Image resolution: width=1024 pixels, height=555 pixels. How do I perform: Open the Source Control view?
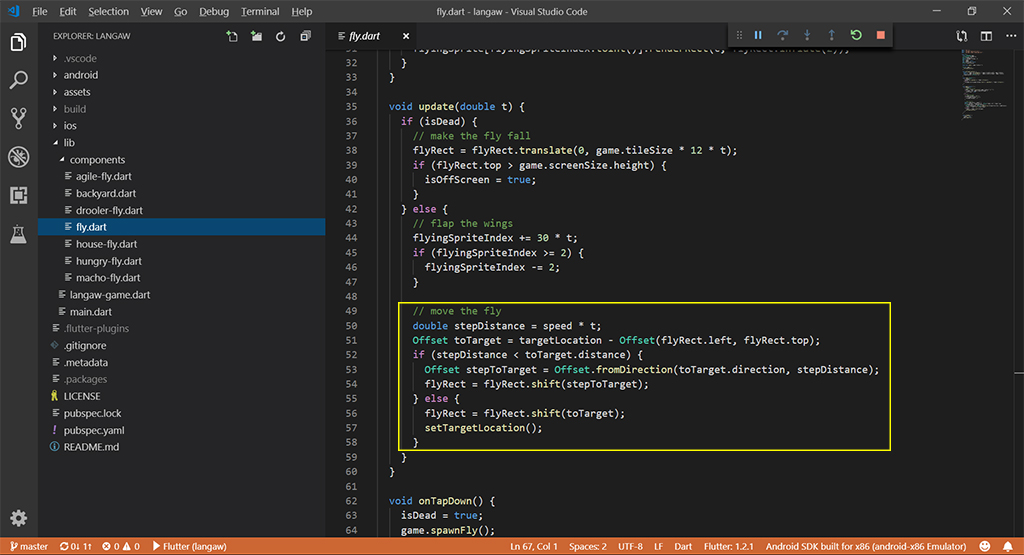[18, 118]
